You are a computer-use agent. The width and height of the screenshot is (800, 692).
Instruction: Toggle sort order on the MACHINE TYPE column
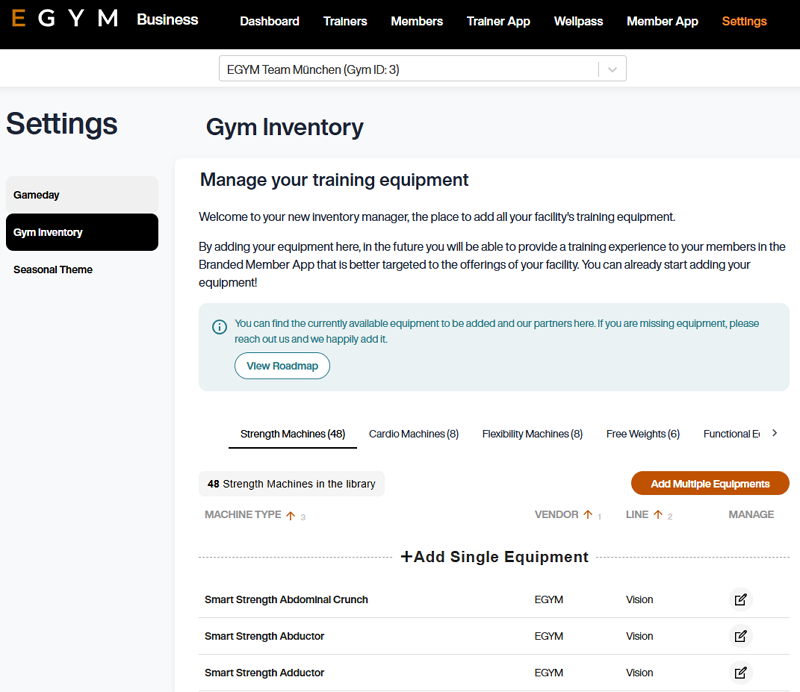point(289,514)
